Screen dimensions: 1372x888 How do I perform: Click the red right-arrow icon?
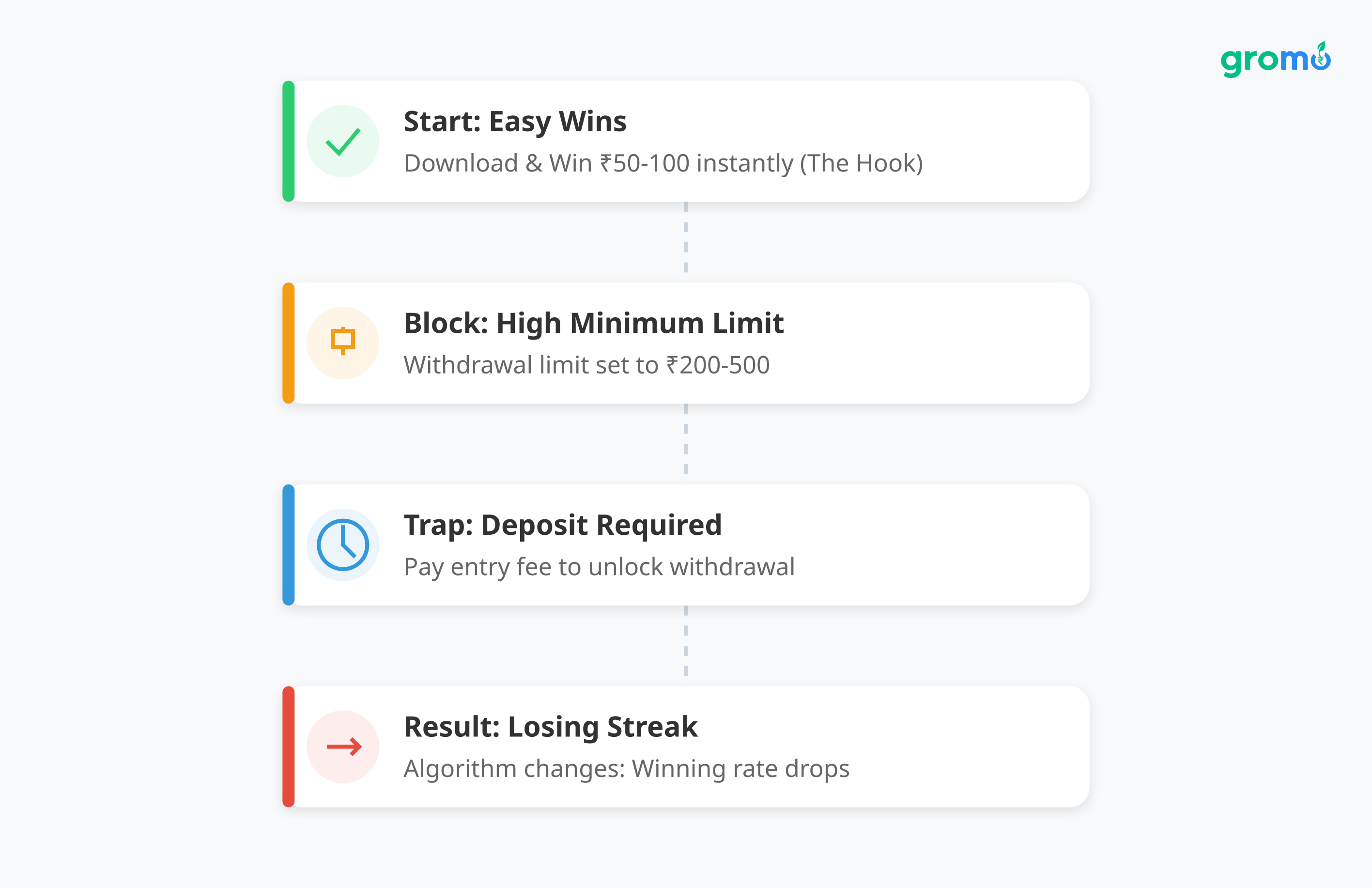343,747
